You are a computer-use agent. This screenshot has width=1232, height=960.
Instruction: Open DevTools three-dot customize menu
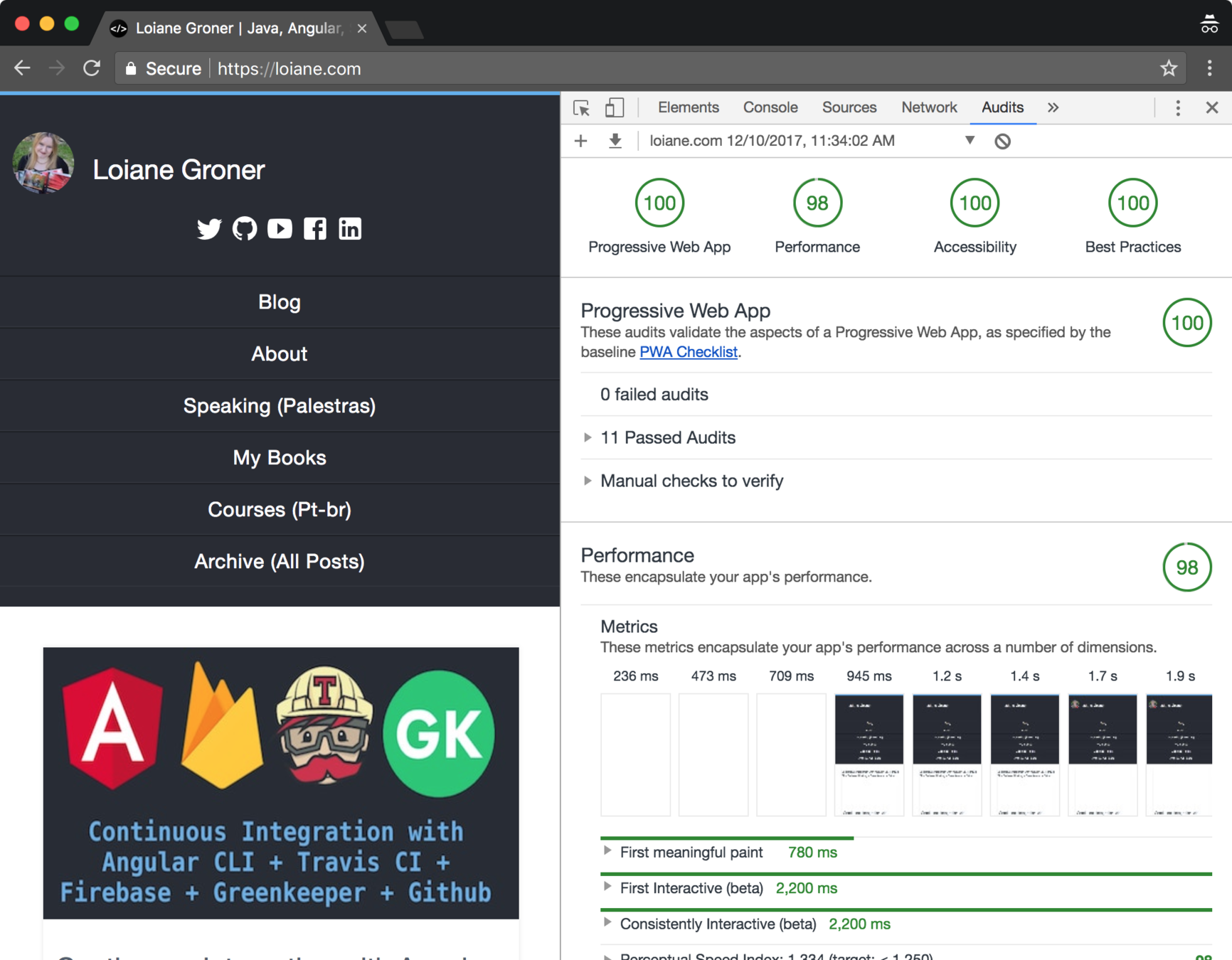(x=1178, y=108)
